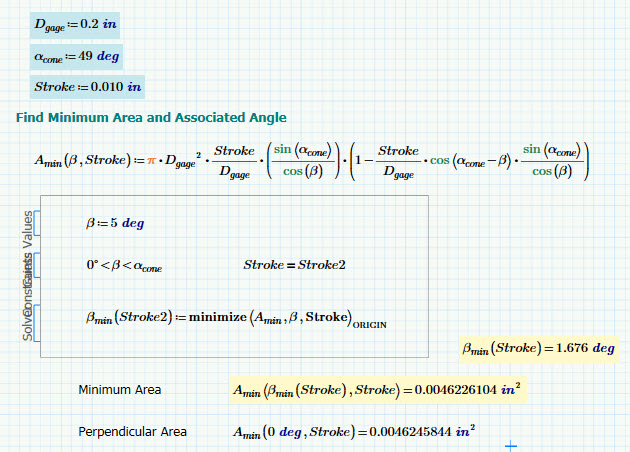Click the Constraints bracket of solve block

point(37,265)
